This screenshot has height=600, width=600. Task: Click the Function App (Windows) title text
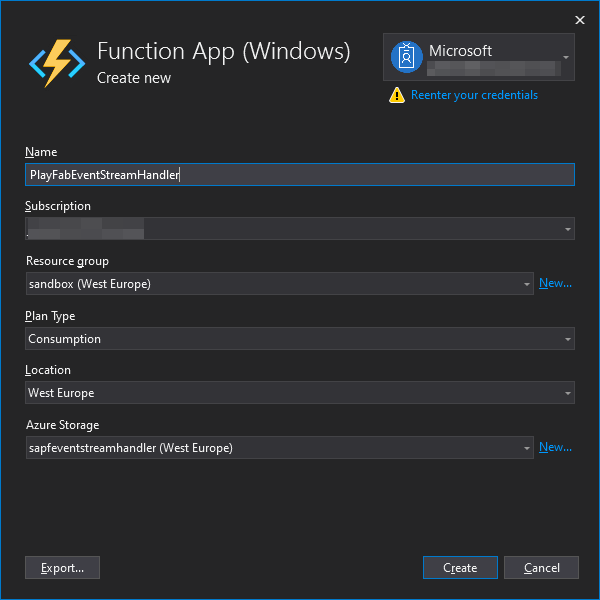224,51
